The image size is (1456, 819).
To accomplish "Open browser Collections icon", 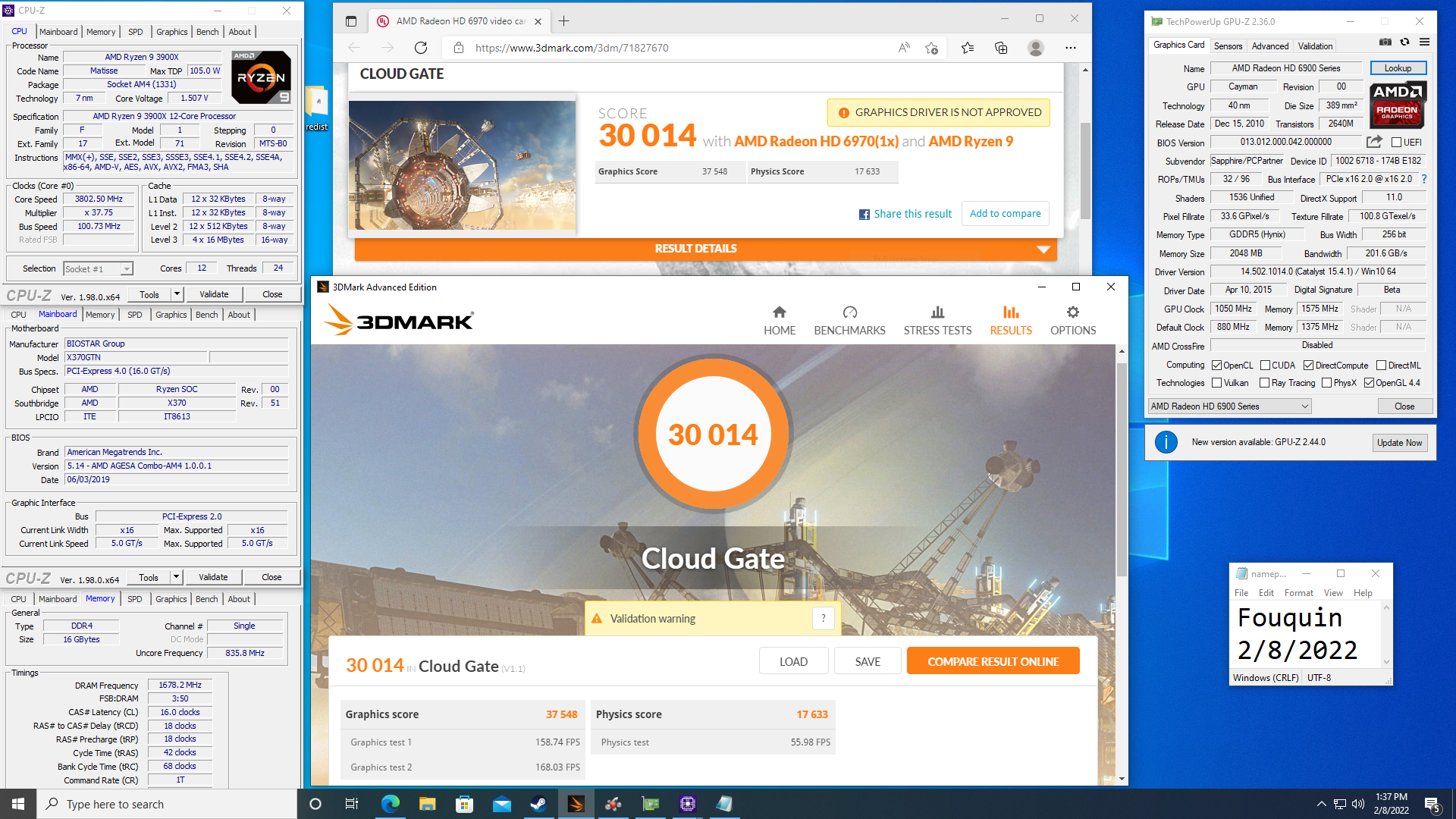I will tap(1001, 48).
